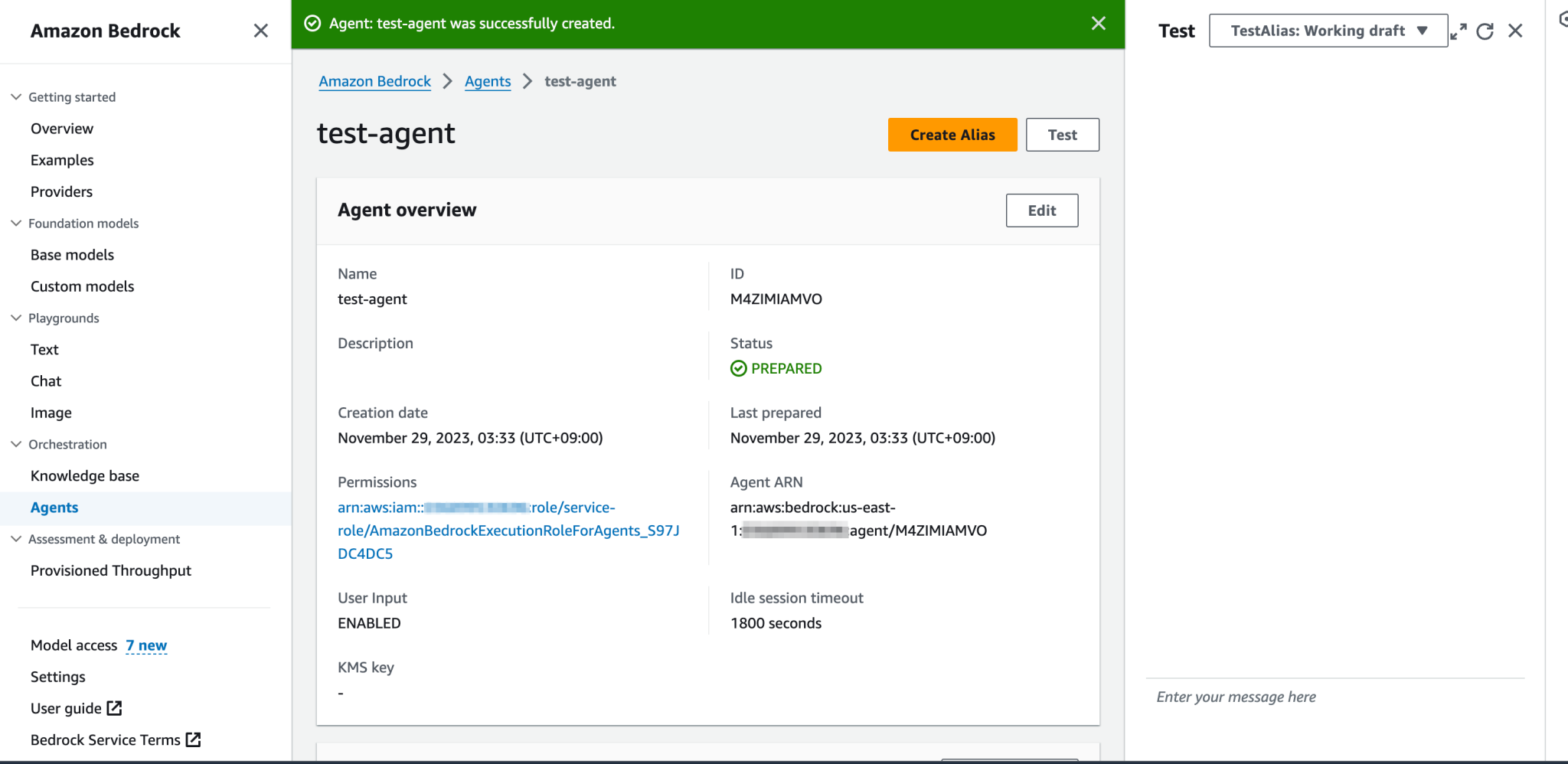The image size is (1568, 764).
Task: Collapse the Foundation models section
Action: coord(16,223)
